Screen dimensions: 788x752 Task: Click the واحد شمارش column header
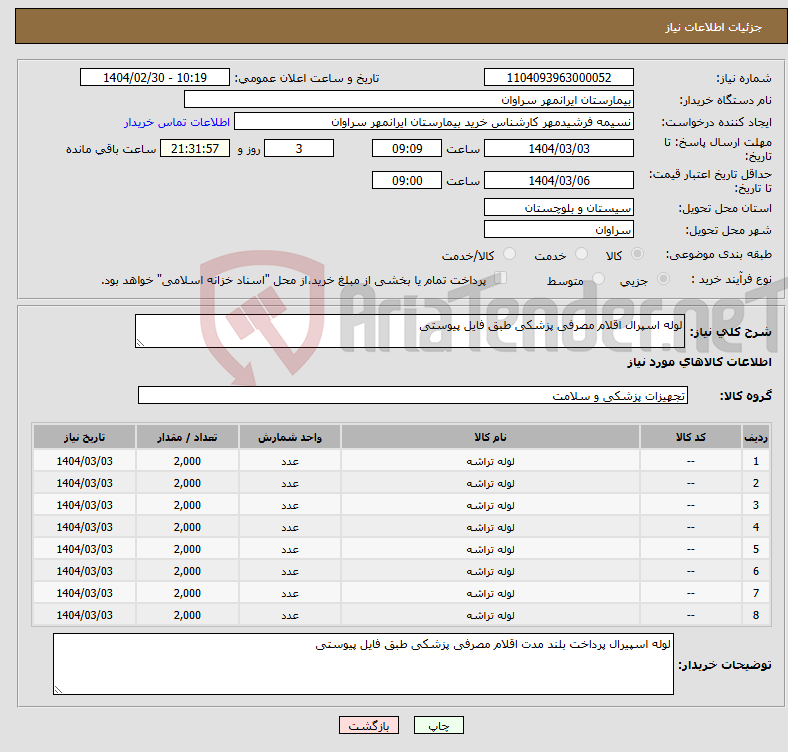point(290,437)
